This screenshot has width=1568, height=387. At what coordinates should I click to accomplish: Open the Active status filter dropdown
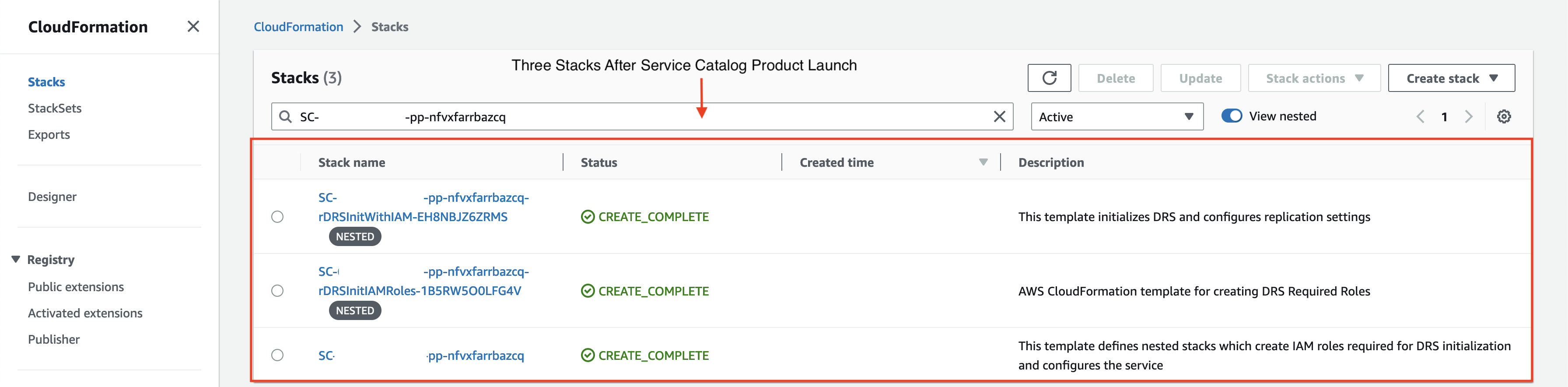[1117, 116]
